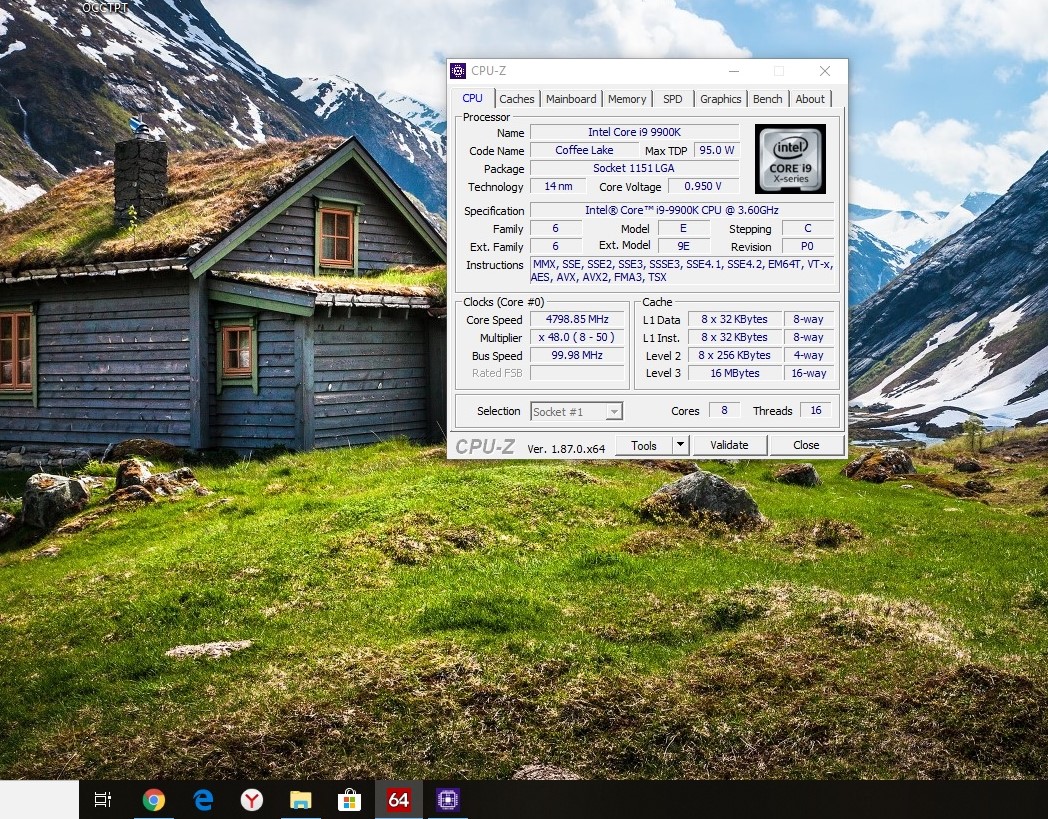Minimize the CPU-Z window
The width and height of the screenshot is (1048, 819).
point(734,71)
